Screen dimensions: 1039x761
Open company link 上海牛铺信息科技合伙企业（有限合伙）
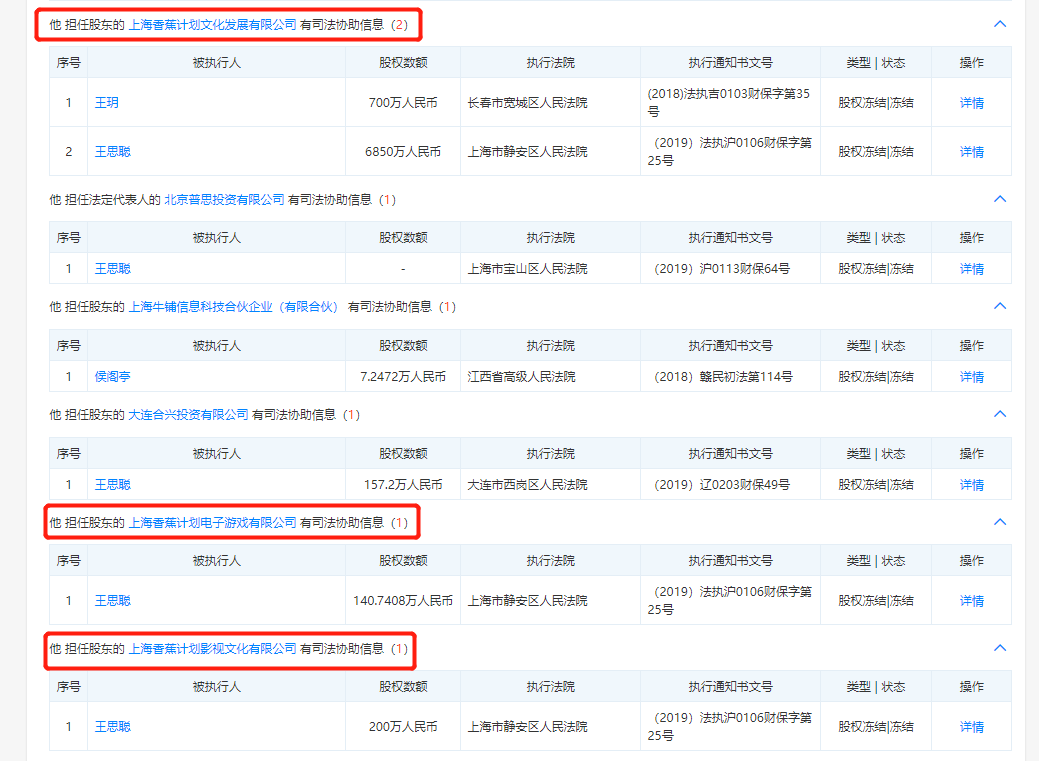click(234, 307)
